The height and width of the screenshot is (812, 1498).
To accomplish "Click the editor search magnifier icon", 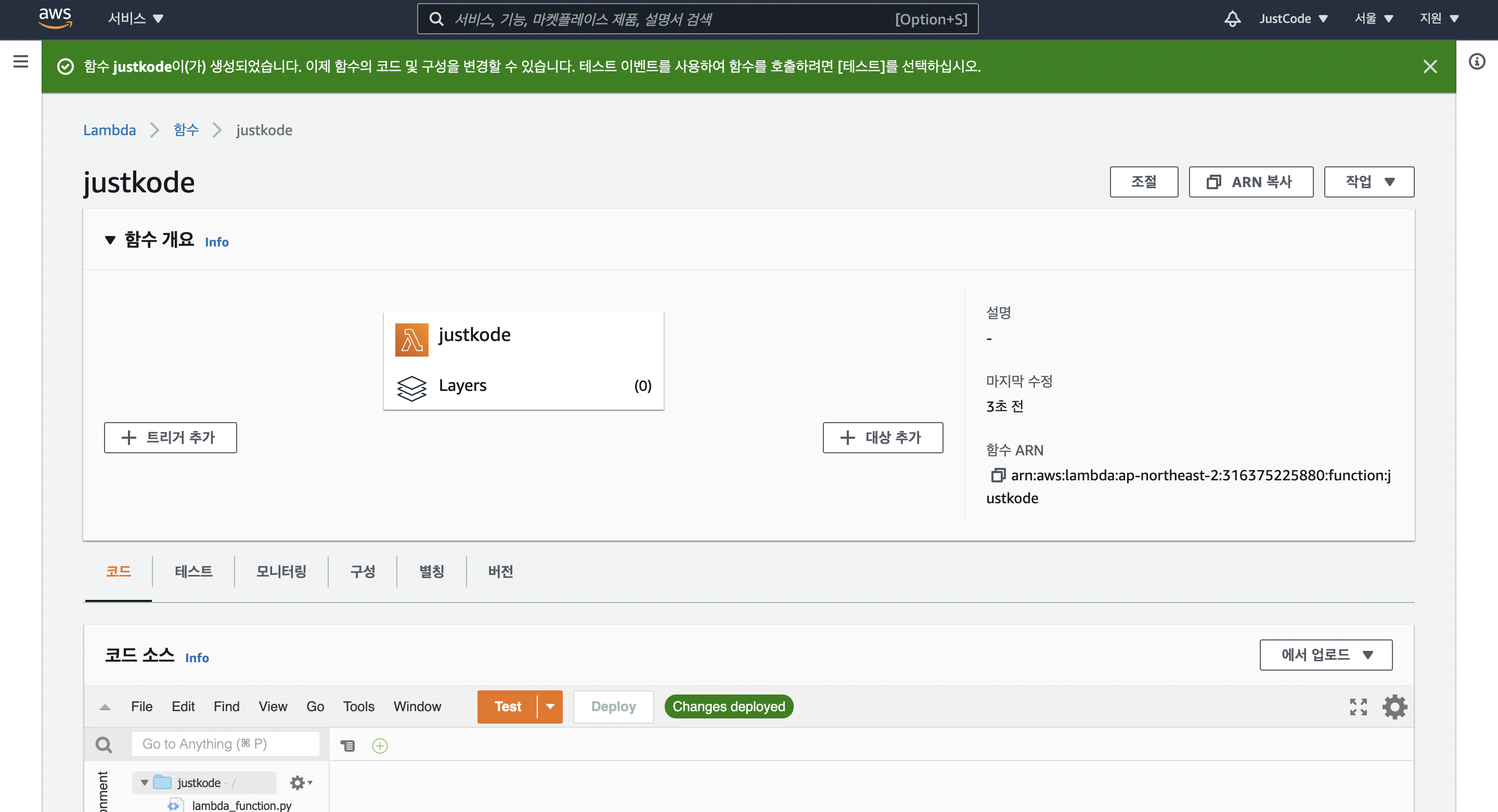I will (104, 744).
